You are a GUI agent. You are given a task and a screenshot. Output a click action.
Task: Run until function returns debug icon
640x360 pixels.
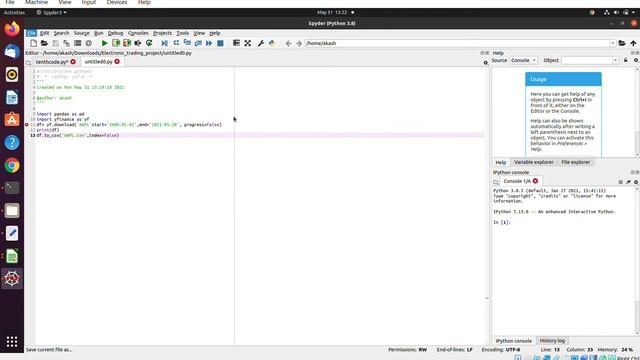click(198, 43)
